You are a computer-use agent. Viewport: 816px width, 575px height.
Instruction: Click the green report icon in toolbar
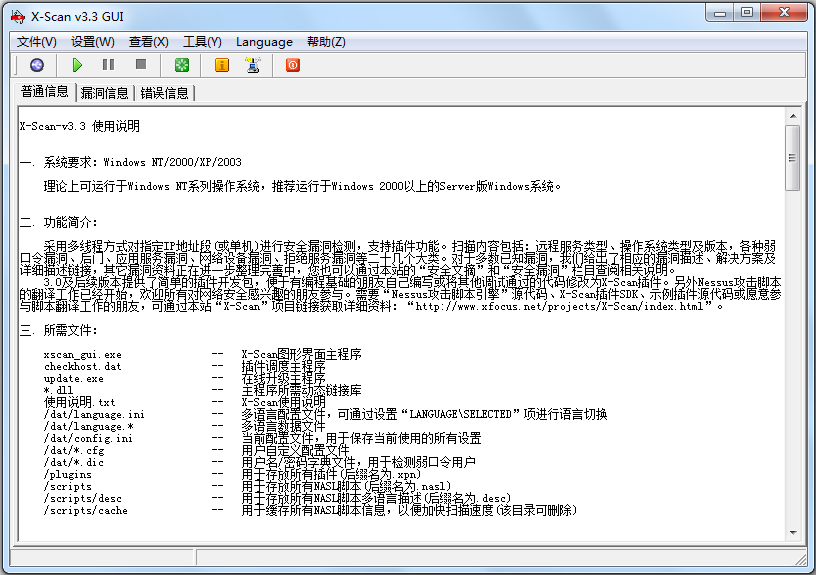tap(182, 65)
